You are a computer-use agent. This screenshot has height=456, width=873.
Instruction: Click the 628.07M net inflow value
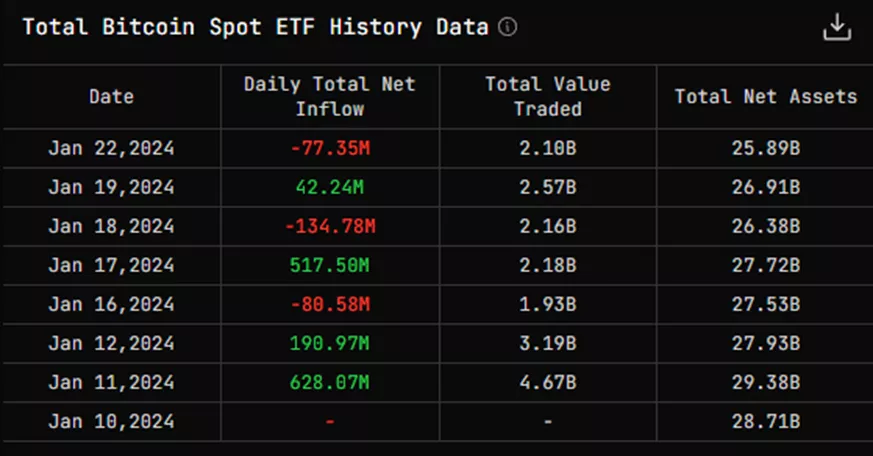330,383
